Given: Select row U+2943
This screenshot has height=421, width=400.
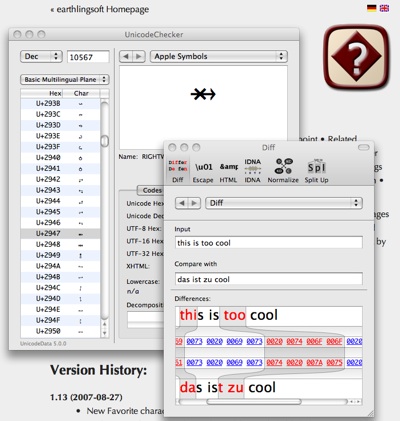Looking at the screenshot, I should click(x=60, y=190).
